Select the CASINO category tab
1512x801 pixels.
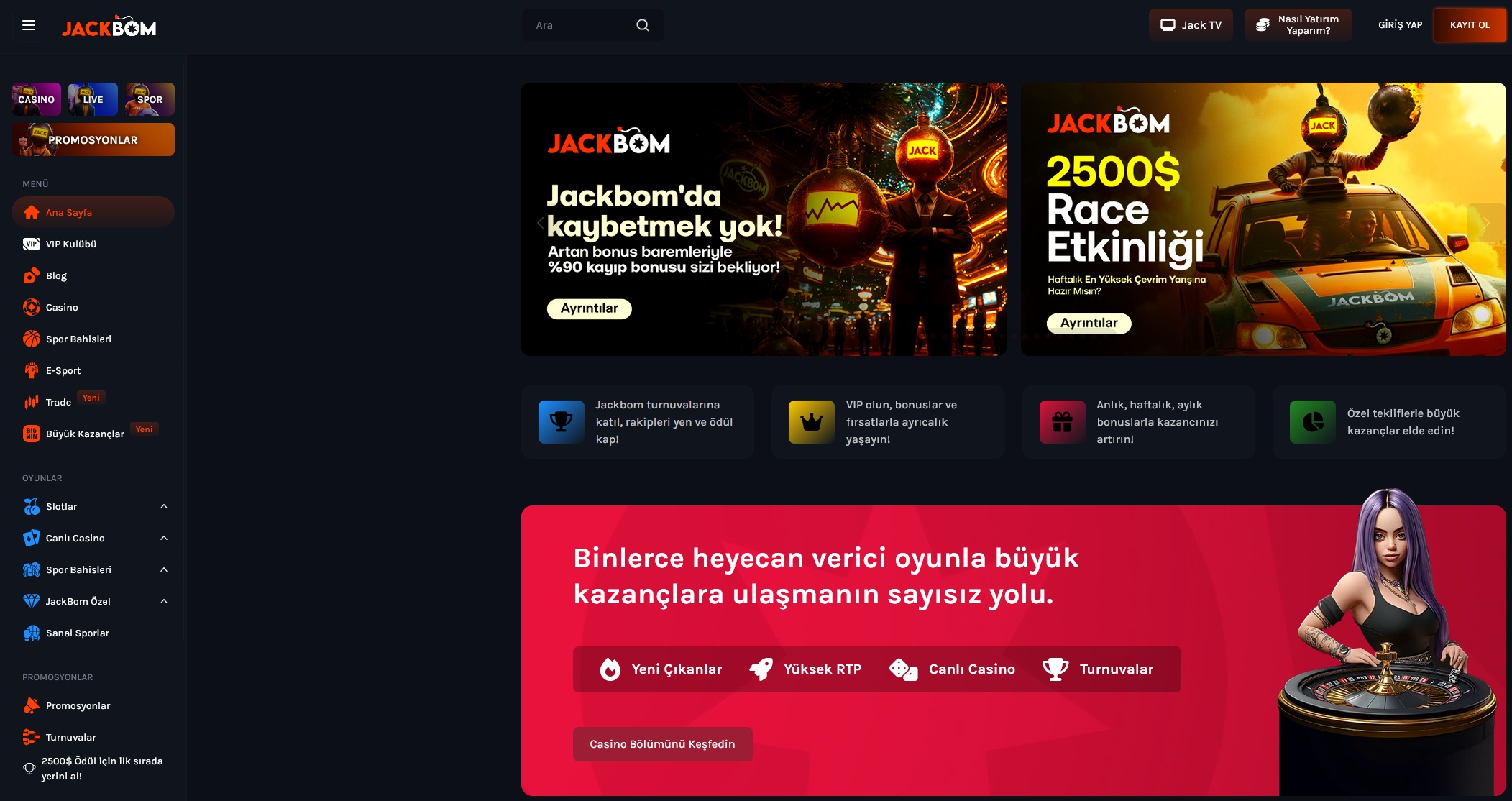point(36,99)
